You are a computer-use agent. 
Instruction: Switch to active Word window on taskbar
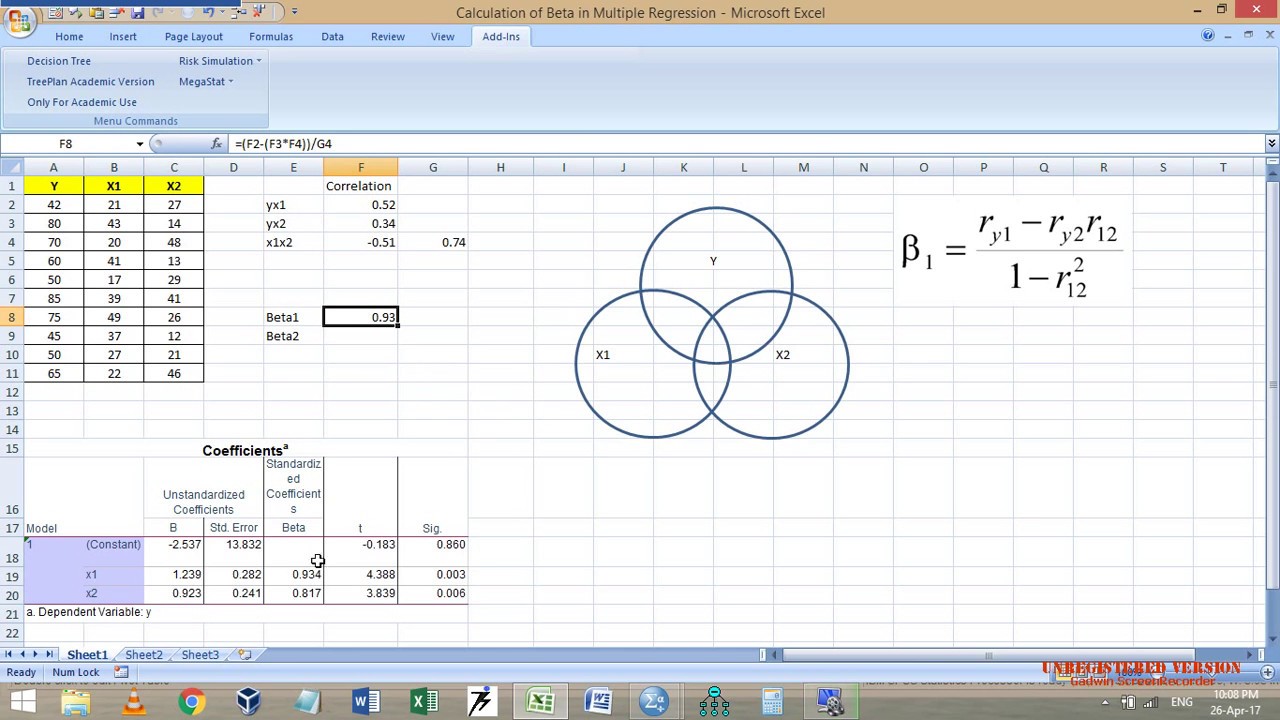click(598, 702)
